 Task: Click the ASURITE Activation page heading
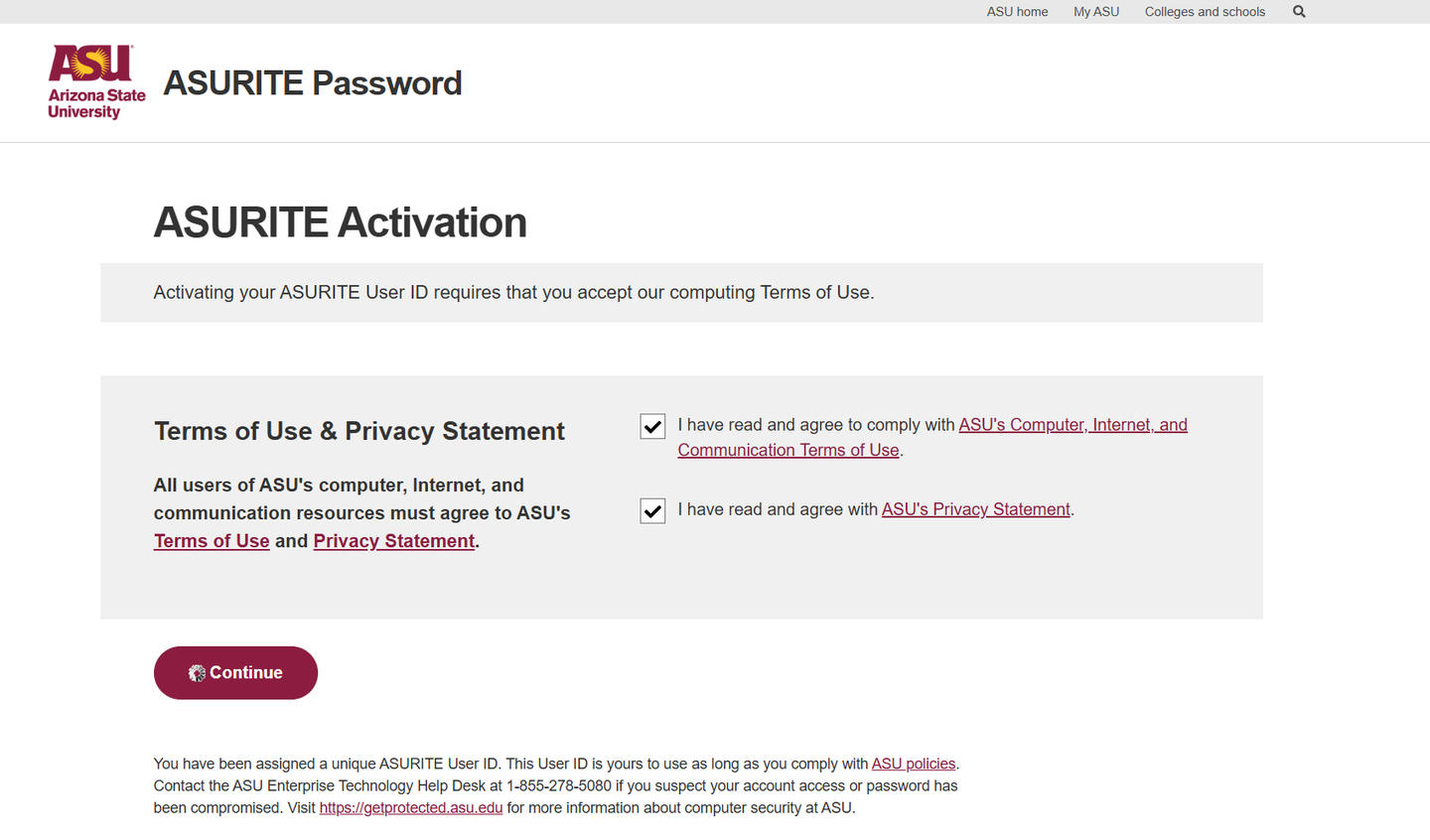coord(340,222)
